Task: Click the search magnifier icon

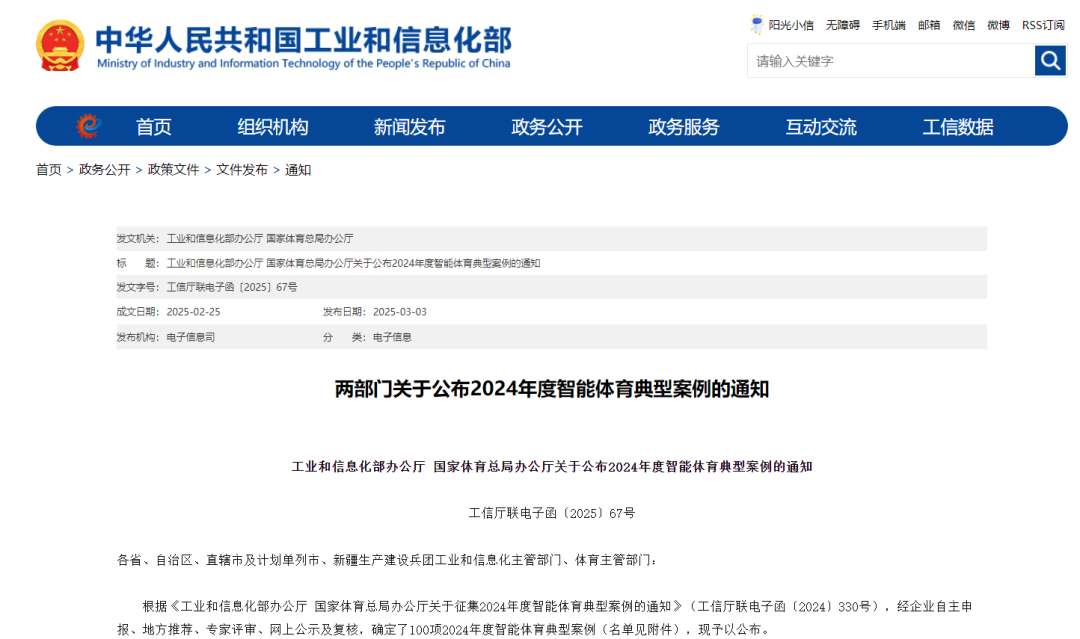Action: pos(1049,60)
